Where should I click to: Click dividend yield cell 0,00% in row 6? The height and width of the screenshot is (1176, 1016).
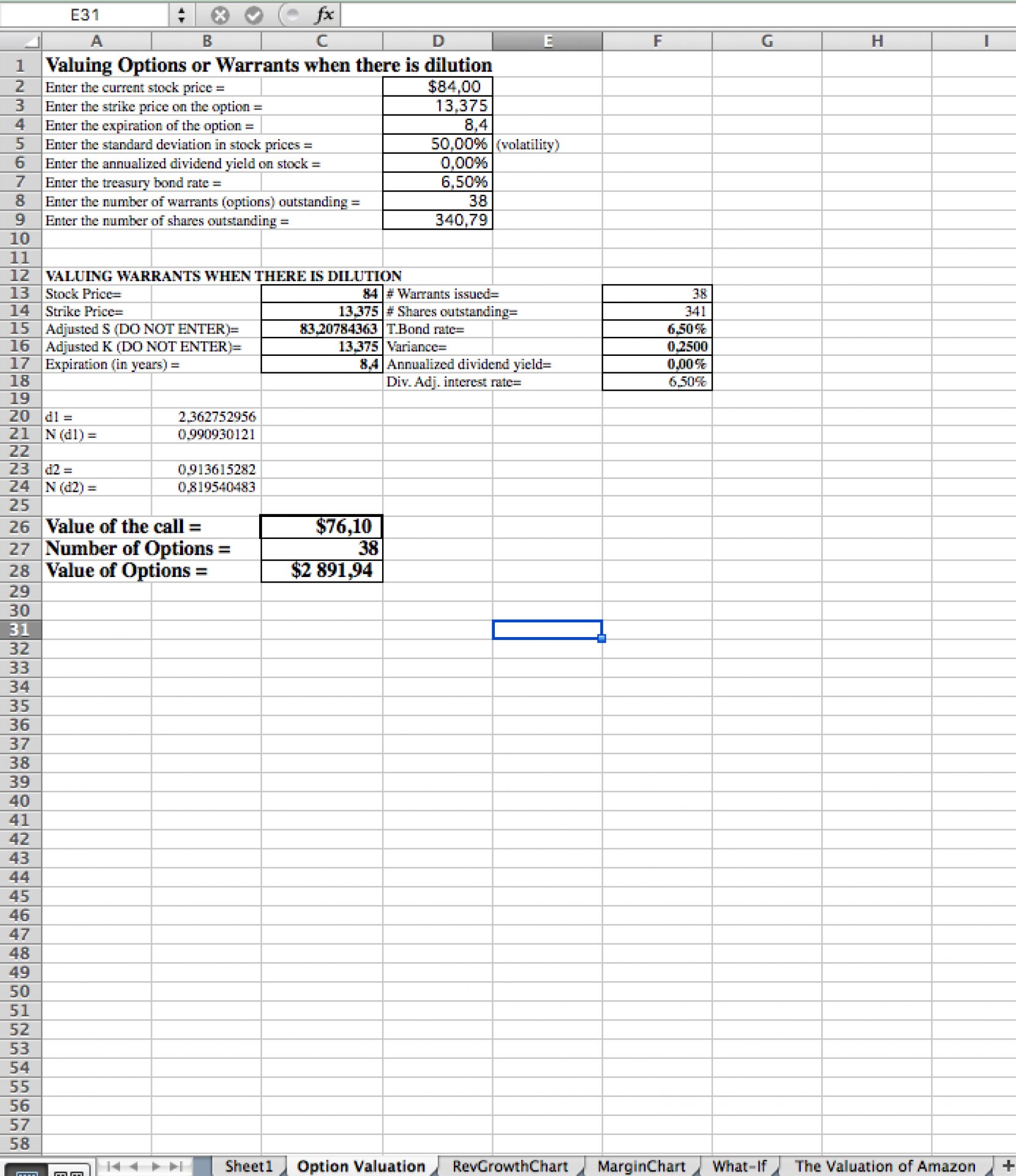click(x=437, y=162)
